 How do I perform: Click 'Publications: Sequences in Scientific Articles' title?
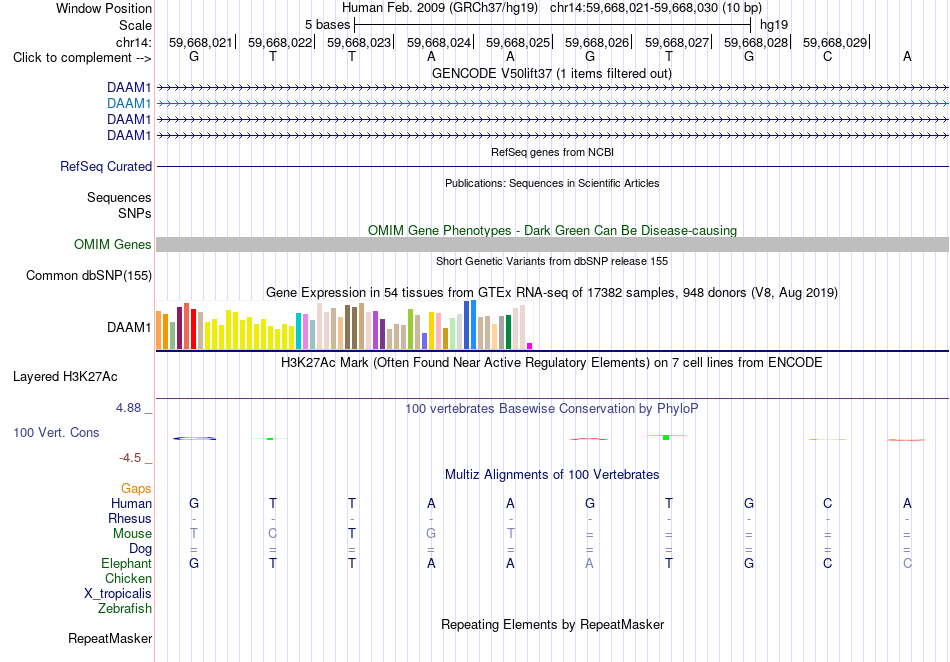click(x=552, y=183)
